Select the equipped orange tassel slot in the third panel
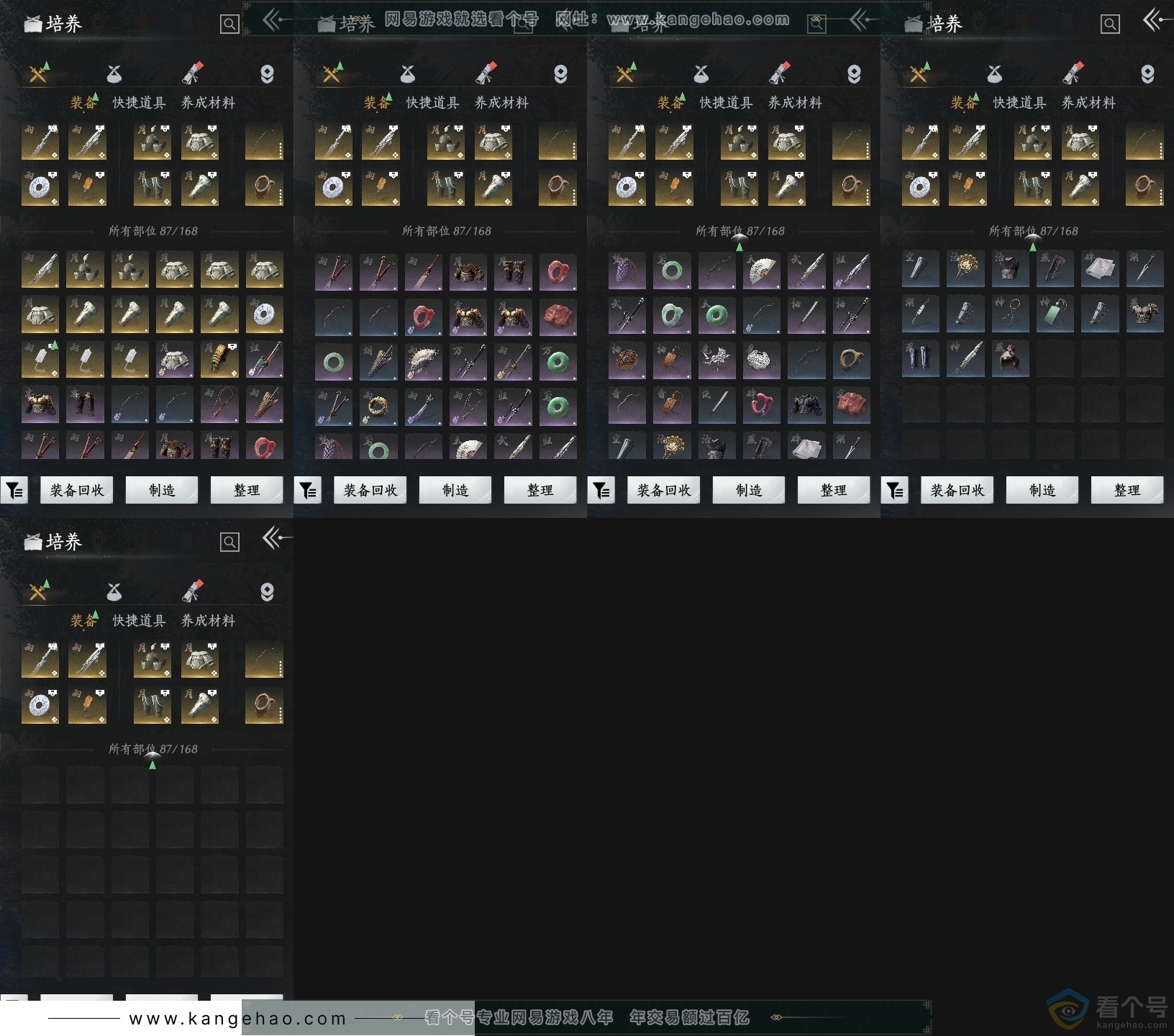 click(x=675, y=188)
